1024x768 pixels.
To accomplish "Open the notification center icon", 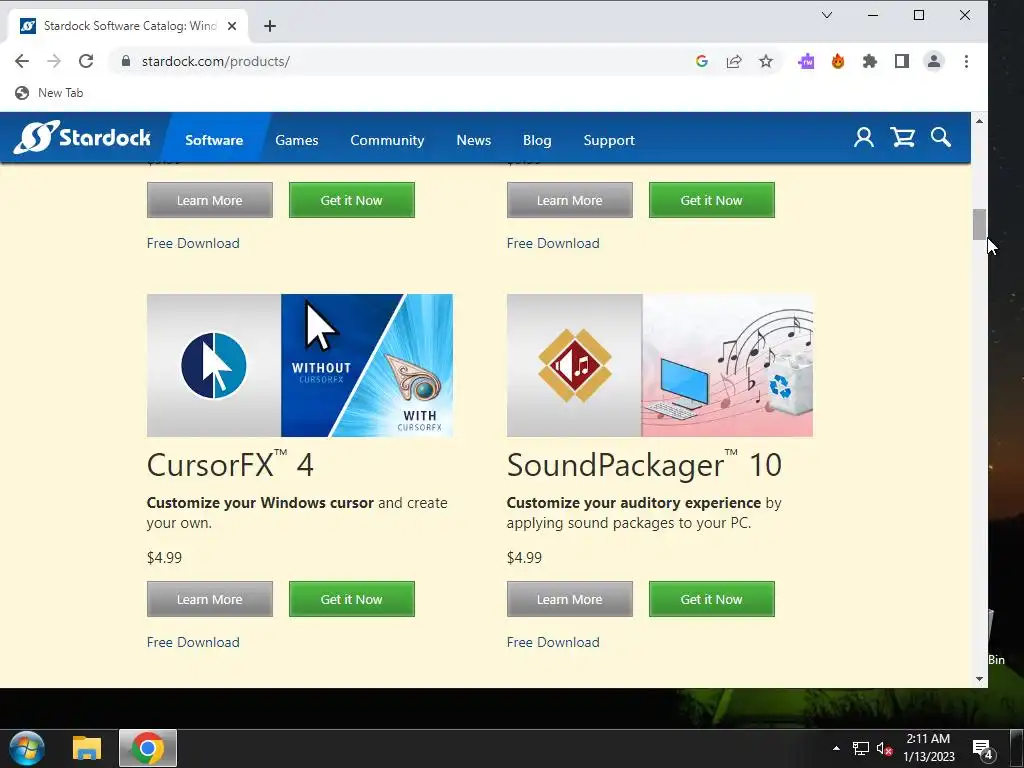I will [982, 749].
